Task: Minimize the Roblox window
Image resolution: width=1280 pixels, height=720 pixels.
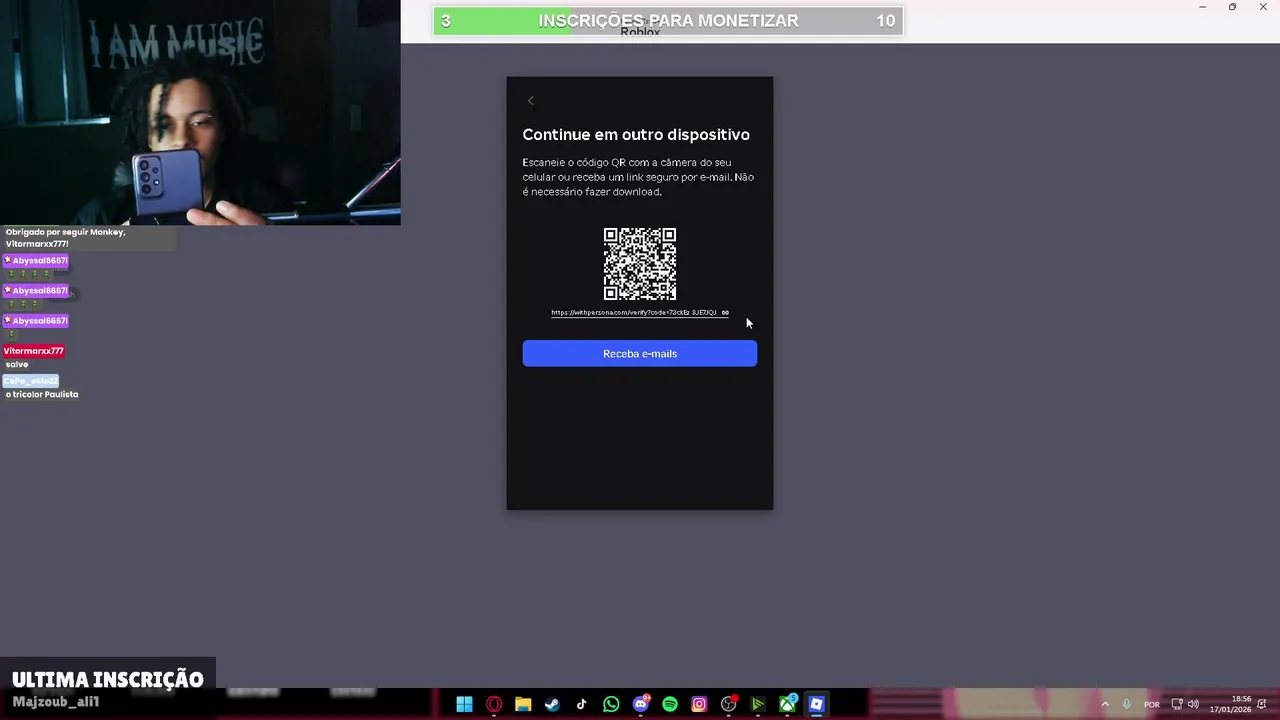Action: [1203, 7]
